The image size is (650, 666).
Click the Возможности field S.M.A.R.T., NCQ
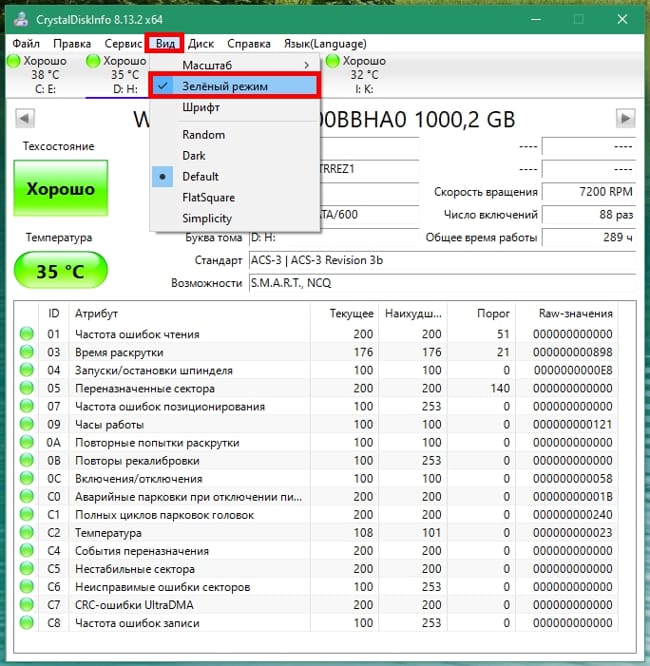click(442, 283)
